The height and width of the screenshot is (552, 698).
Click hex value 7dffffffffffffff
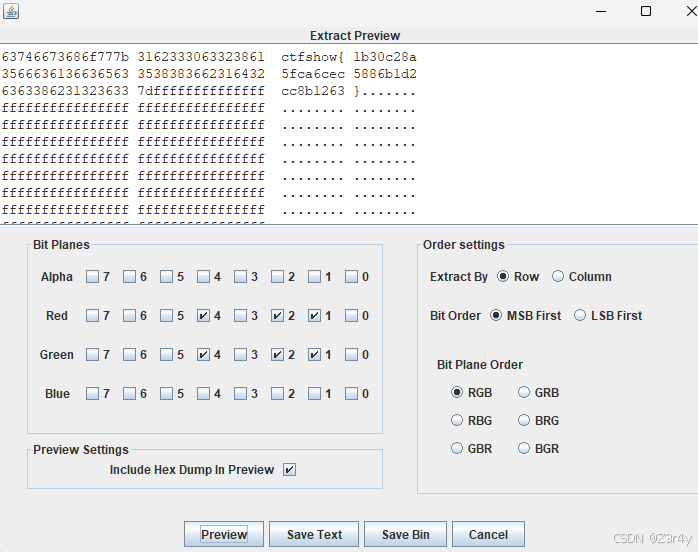click(201, 91)
